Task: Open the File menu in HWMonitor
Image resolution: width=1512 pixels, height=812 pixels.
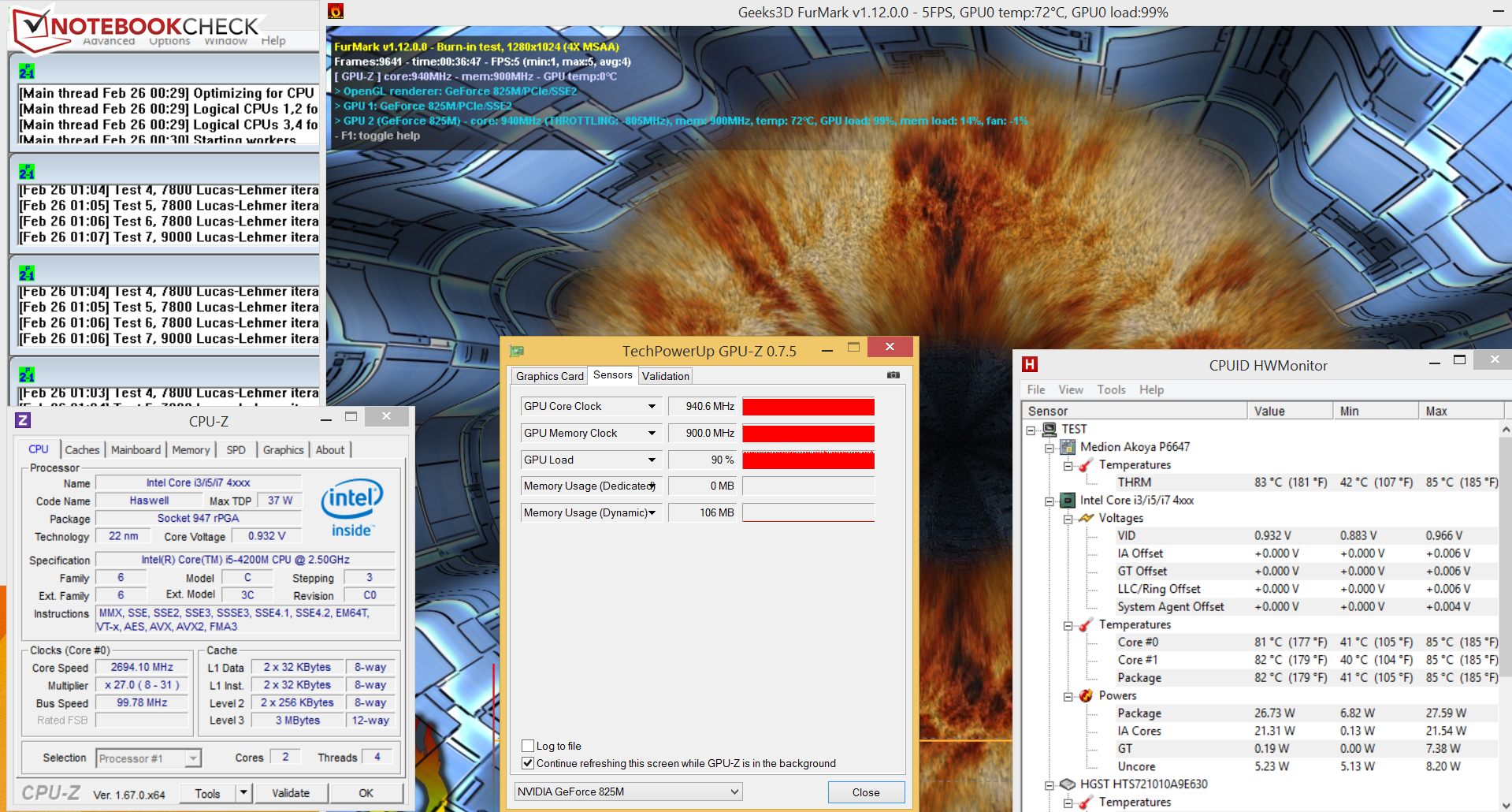Action: tap(1036, 389)
